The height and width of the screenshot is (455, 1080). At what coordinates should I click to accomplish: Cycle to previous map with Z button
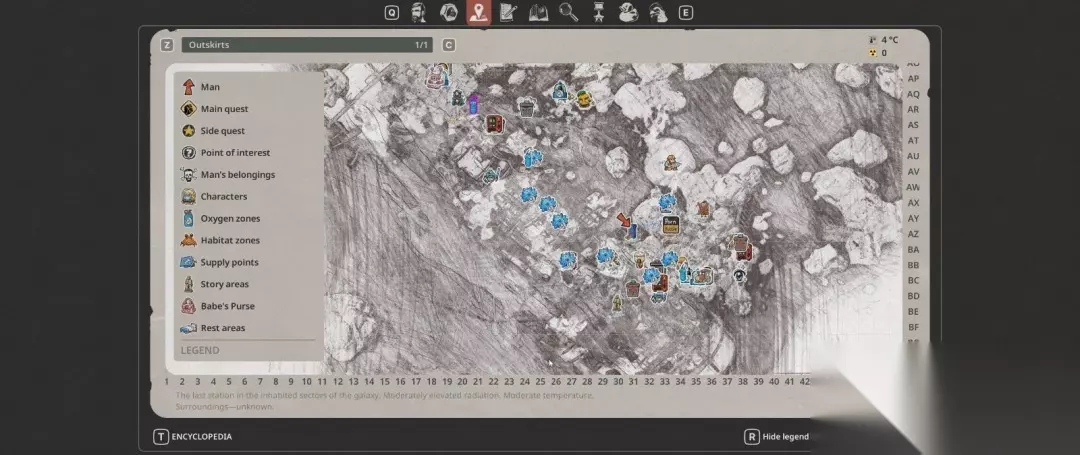tap(167, 45)
